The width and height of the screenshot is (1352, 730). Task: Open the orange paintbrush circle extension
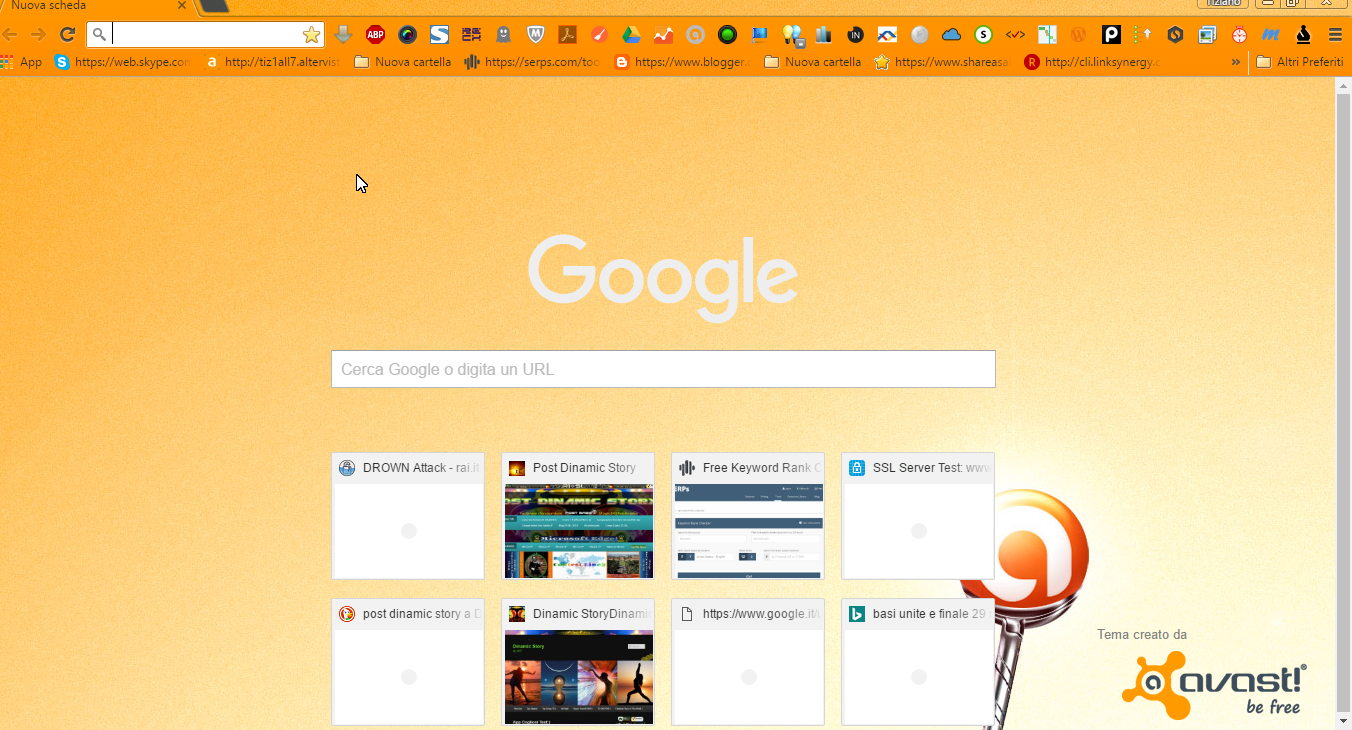point(599,35)
